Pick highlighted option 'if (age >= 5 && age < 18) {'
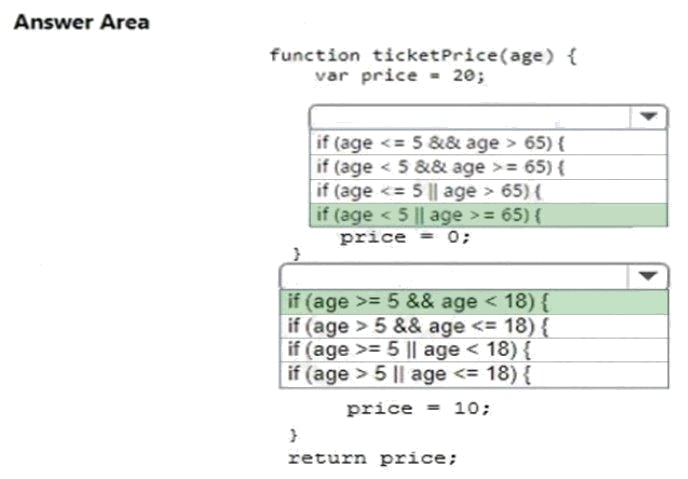This screenshot has height=479, width=688. 420,301
